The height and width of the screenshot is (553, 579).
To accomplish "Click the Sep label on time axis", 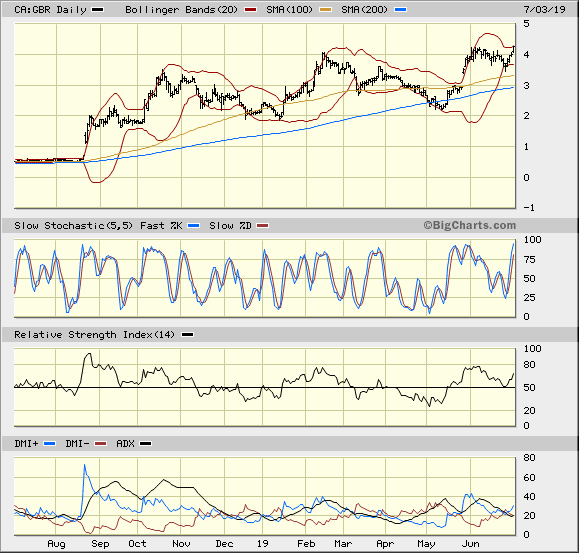I will 100,544.
